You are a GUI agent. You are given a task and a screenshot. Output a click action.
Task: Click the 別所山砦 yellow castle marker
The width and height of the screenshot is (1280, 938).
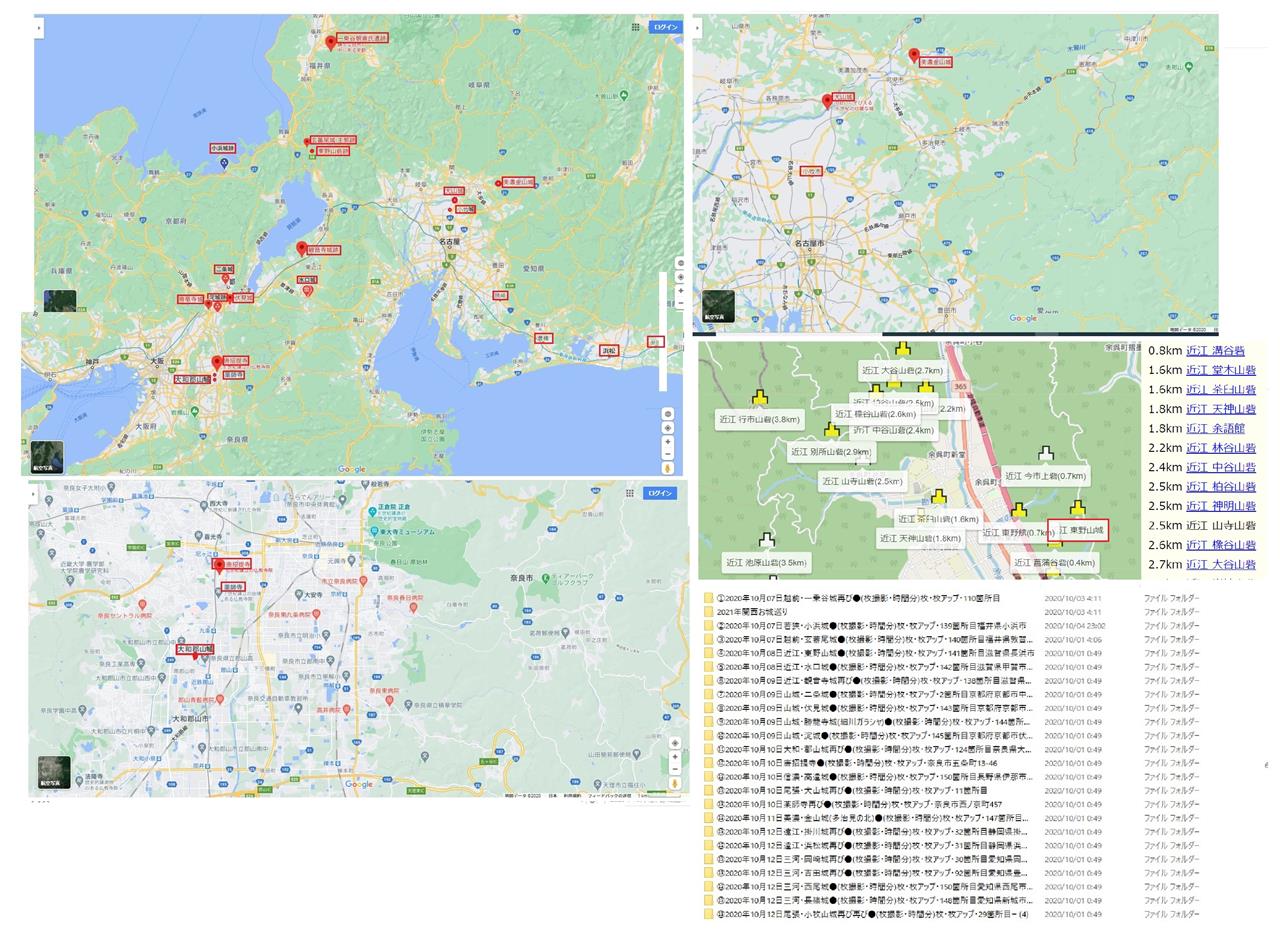pyautogui.click(x=831, y=430)
